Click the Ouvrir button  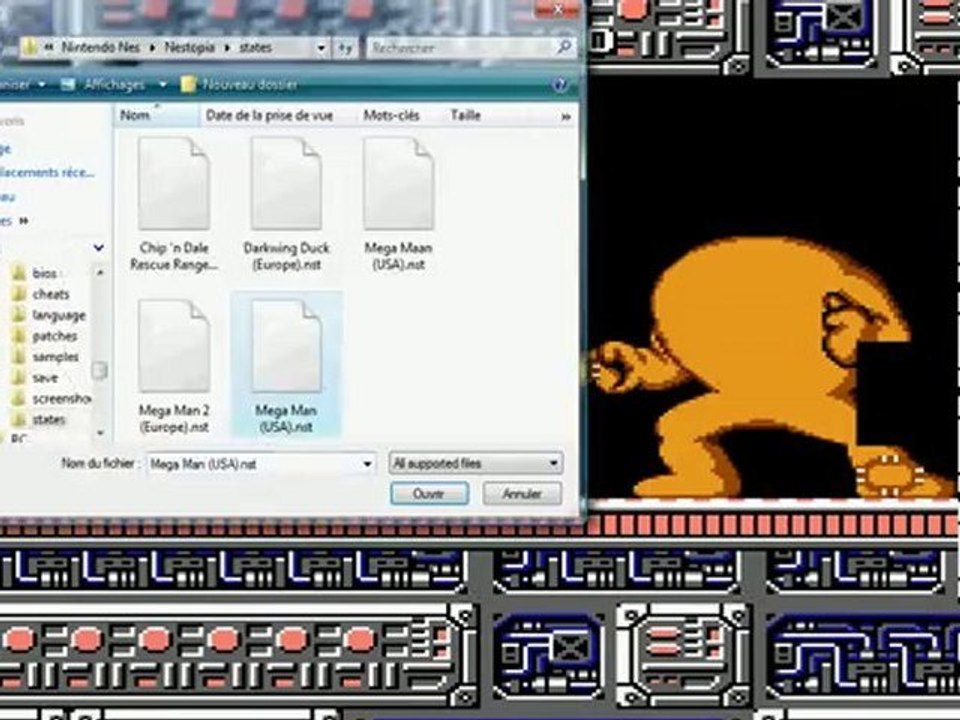click(x=429, y=493)
